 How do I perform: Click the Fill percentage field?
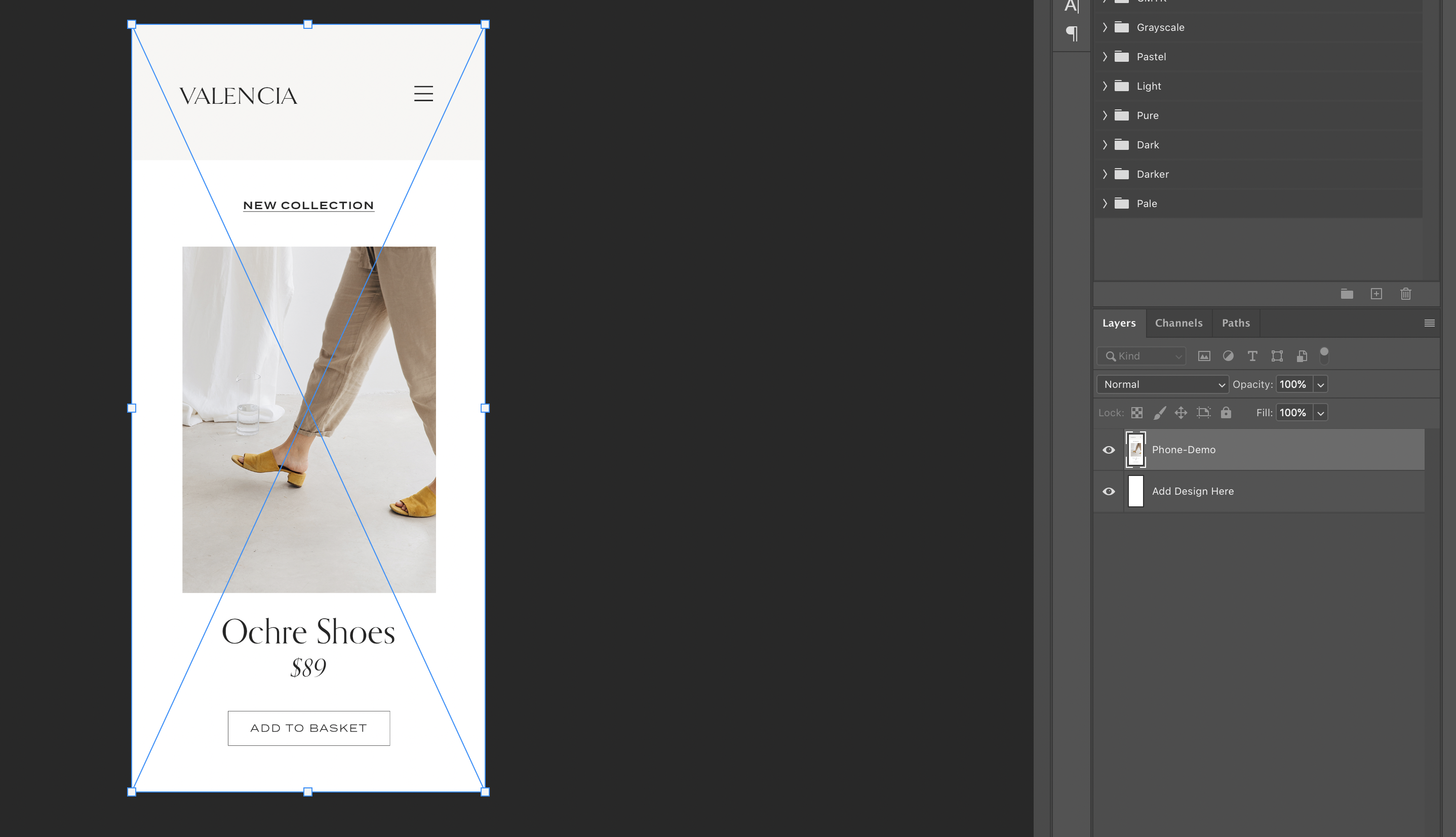tap(1293, 412)
